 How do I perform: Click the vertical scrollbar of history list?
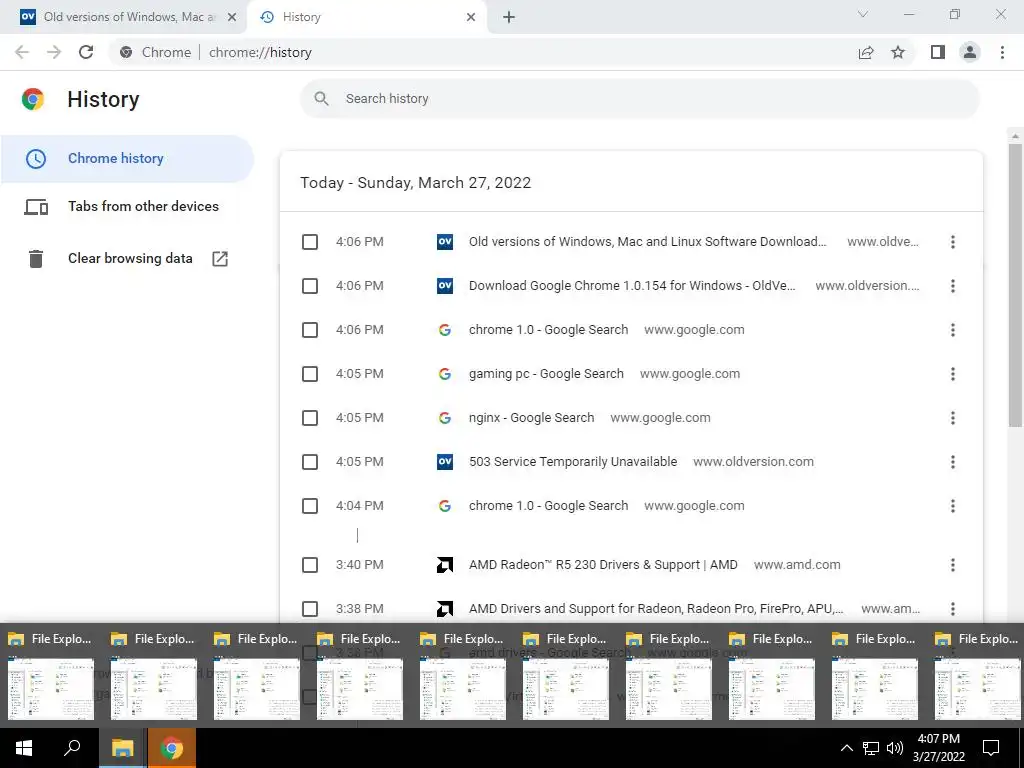1015,285
